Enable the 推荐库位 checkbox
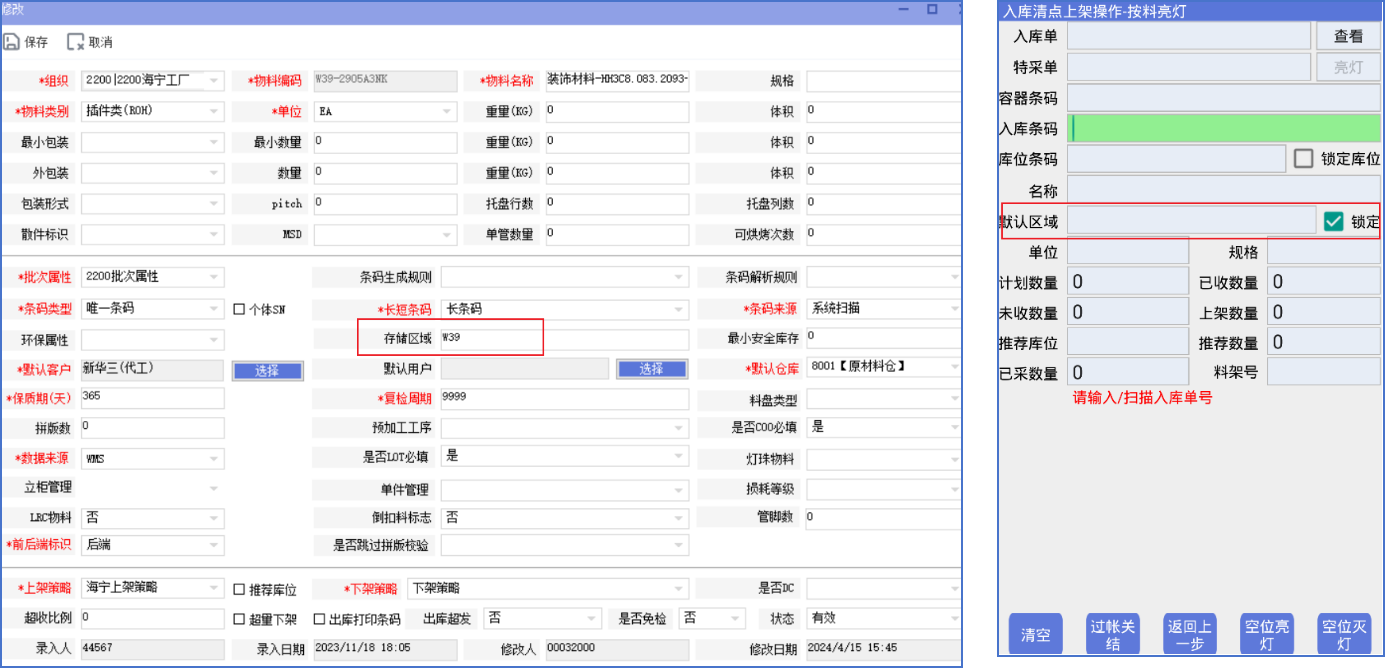The height and width of the screenshot is (669, 1386). [240, 589]
